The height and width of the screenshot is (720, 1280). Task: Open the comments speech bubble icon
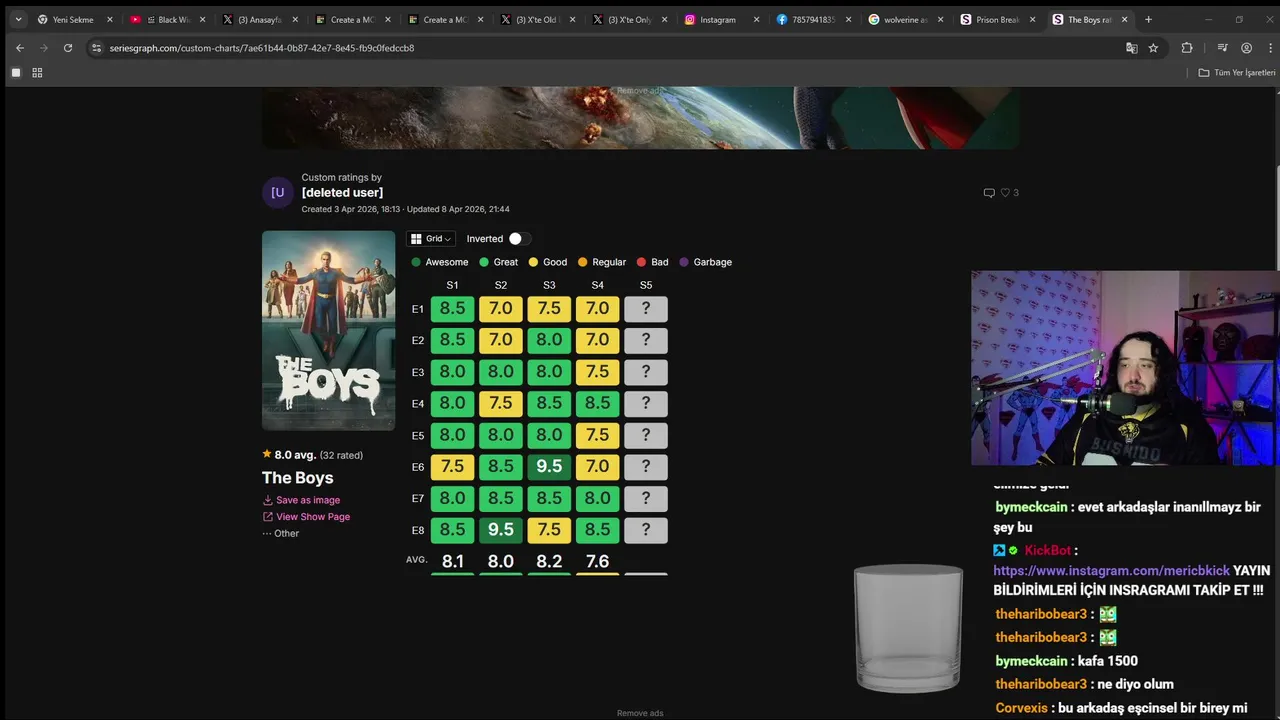989,193
